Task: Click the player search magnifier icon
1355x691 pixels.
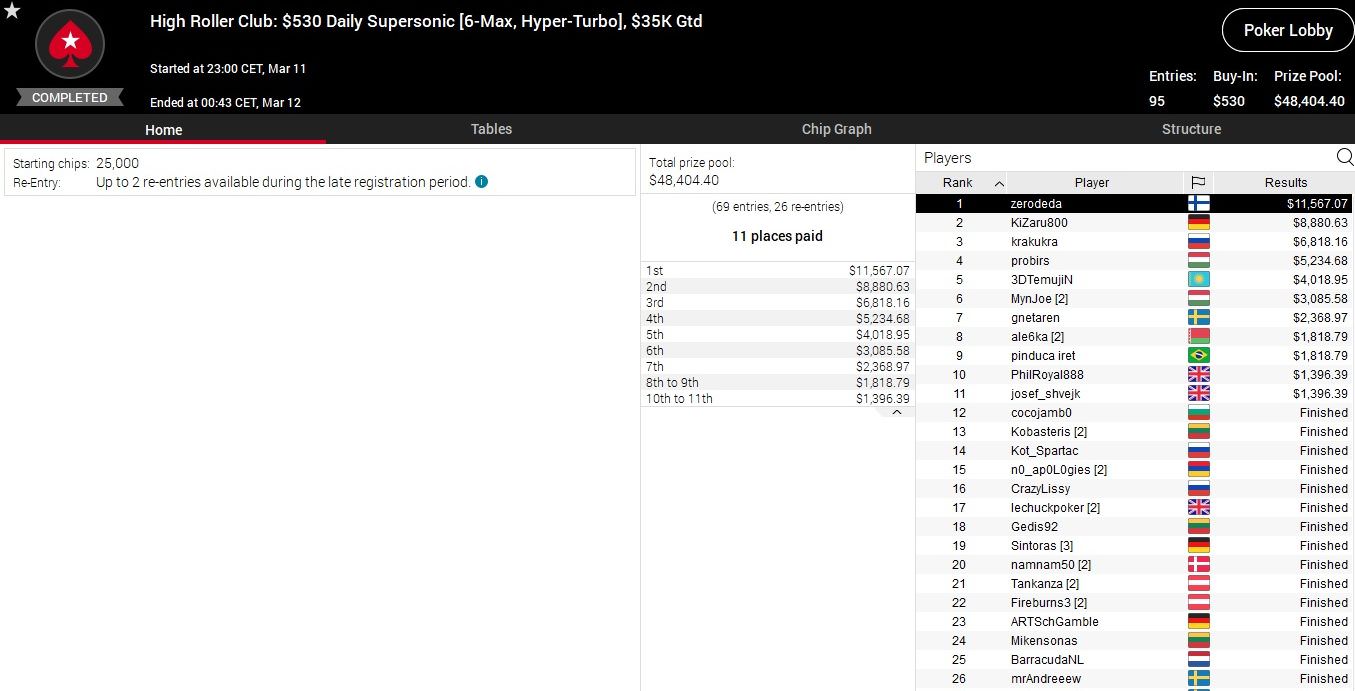Action: 1344,157
